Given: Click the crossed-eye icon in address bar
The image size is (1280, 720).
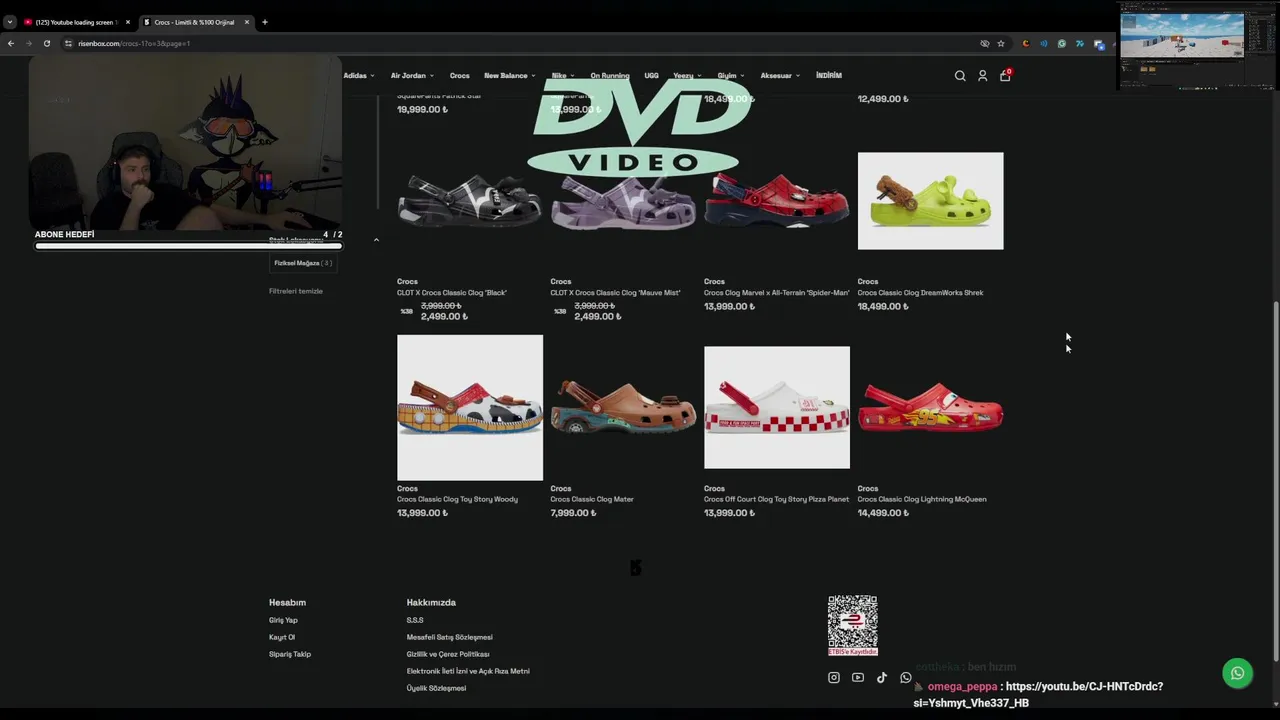Looking at the screenshot, I should [984, 43].
